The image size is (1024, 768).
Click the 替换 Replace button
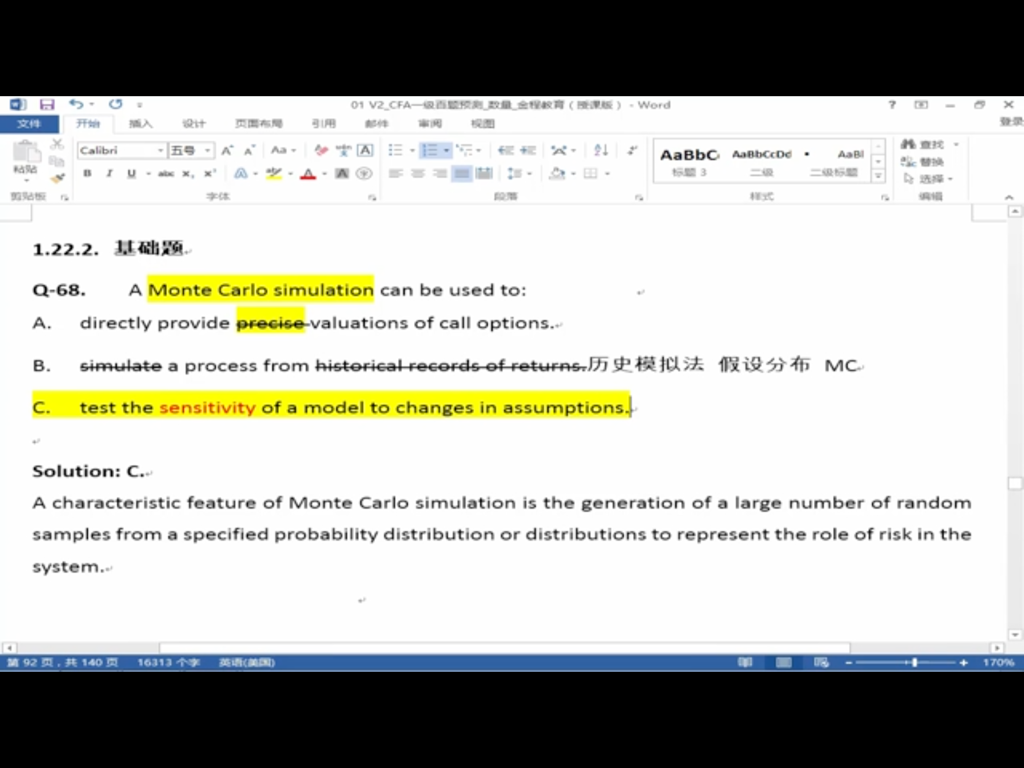tap(922, 161)
